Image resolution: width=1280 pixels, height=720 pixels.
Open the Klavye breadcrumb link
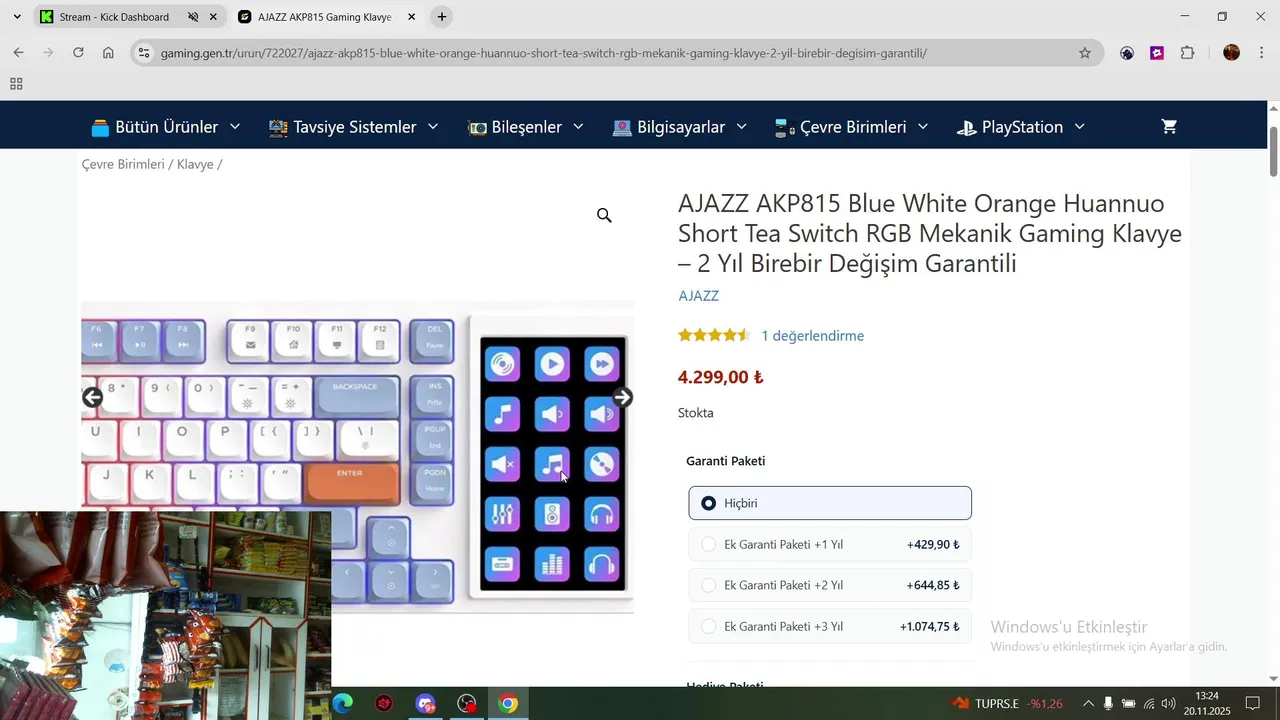coord(195,164)
